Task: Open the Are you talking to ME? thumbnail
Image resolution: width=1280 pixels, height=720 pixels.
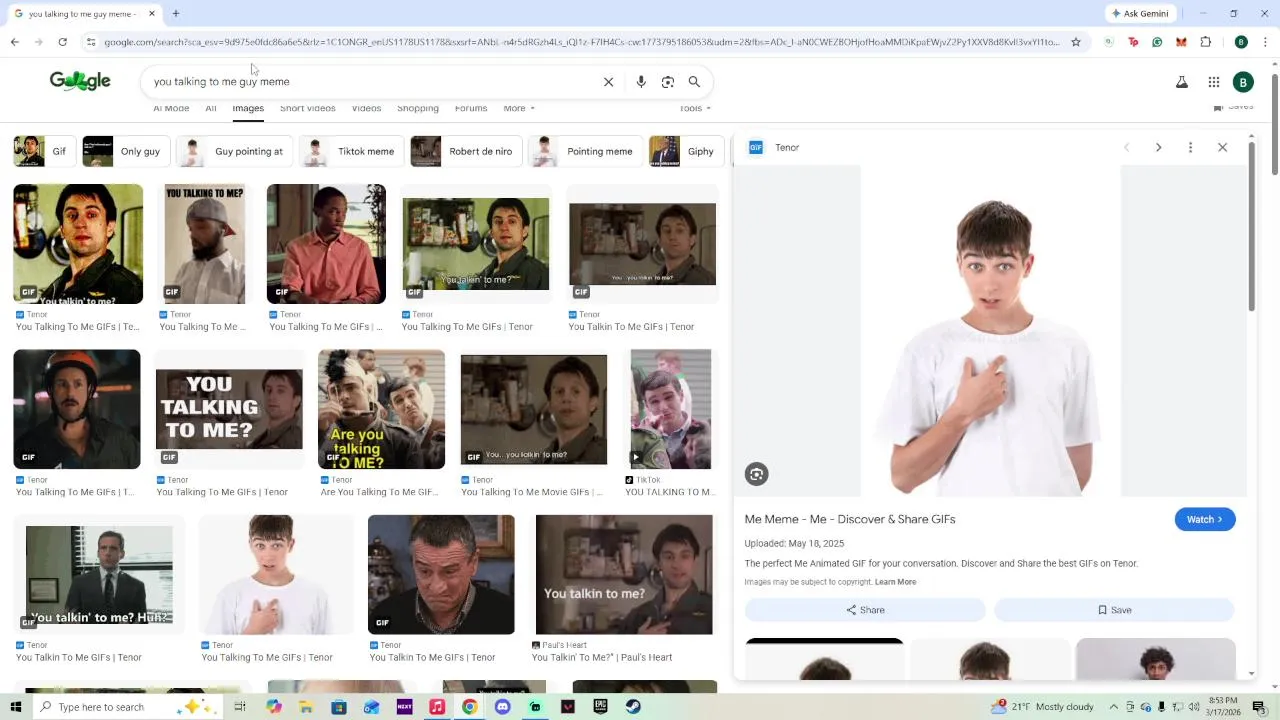Action: click(x=381, y=409)
